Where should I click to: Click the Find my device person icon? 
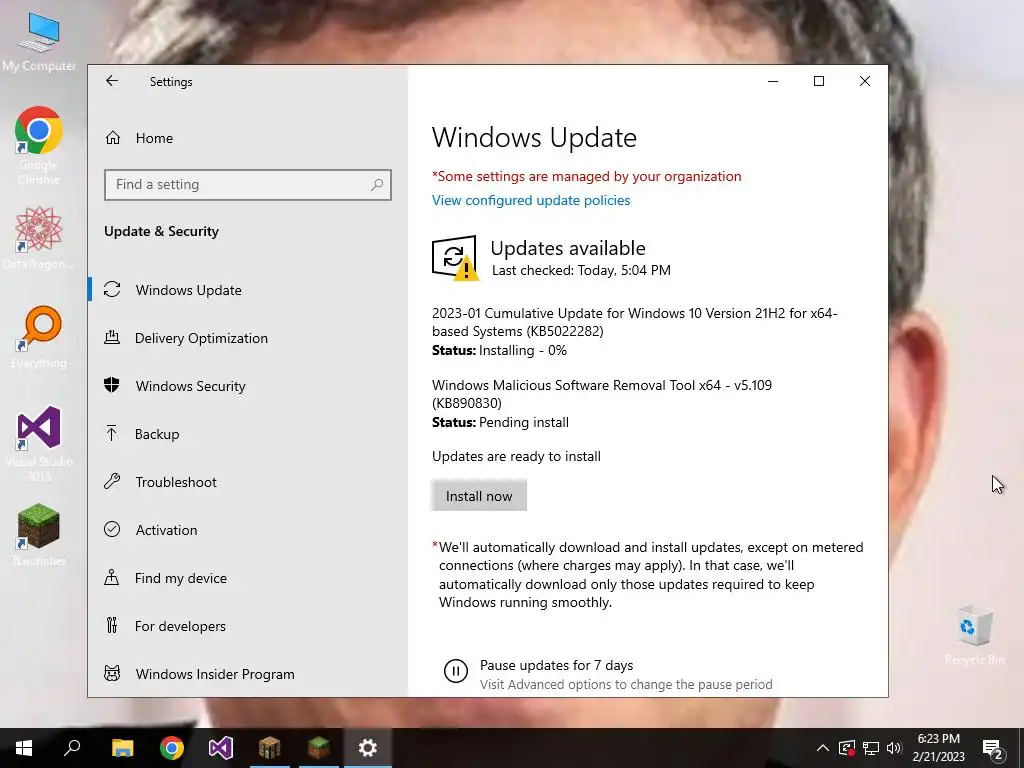pos(112,577)
